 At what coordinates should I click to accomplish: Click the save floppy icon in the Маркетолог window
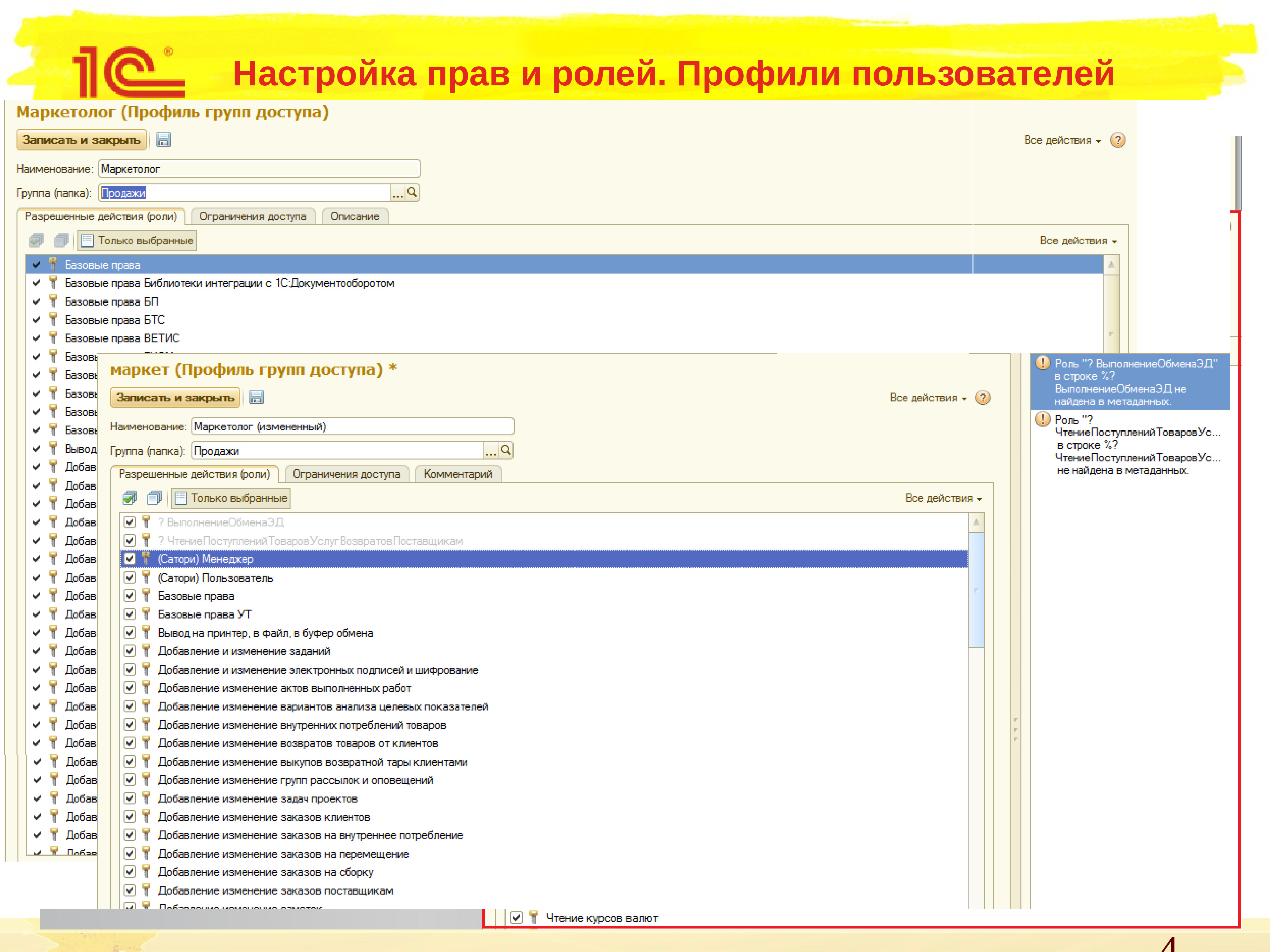click(163, 139)
